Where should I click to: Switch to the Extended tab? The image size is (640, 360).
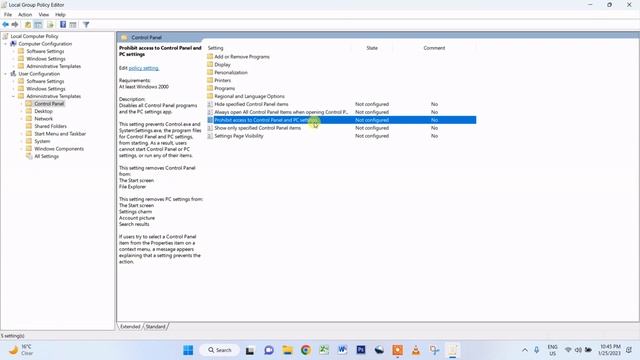click(x=130, y=327)
